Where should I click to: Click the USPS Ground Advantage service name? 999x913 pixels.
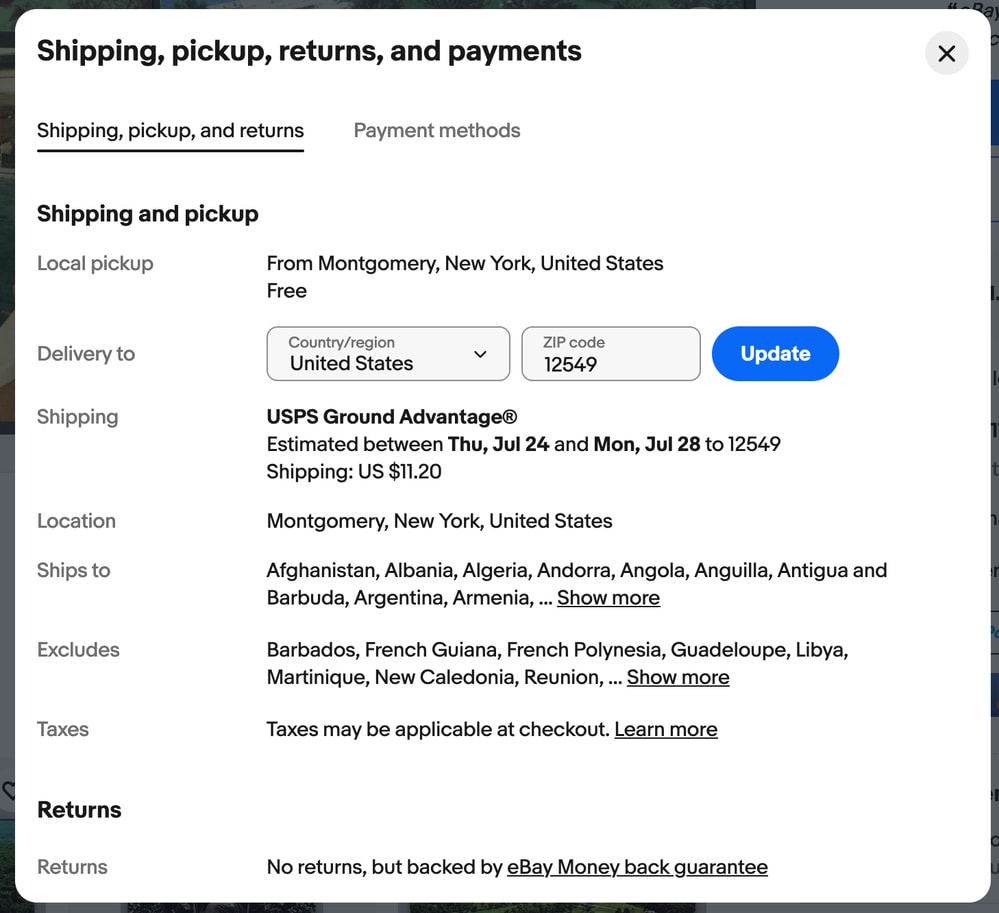tap(392, 417)
